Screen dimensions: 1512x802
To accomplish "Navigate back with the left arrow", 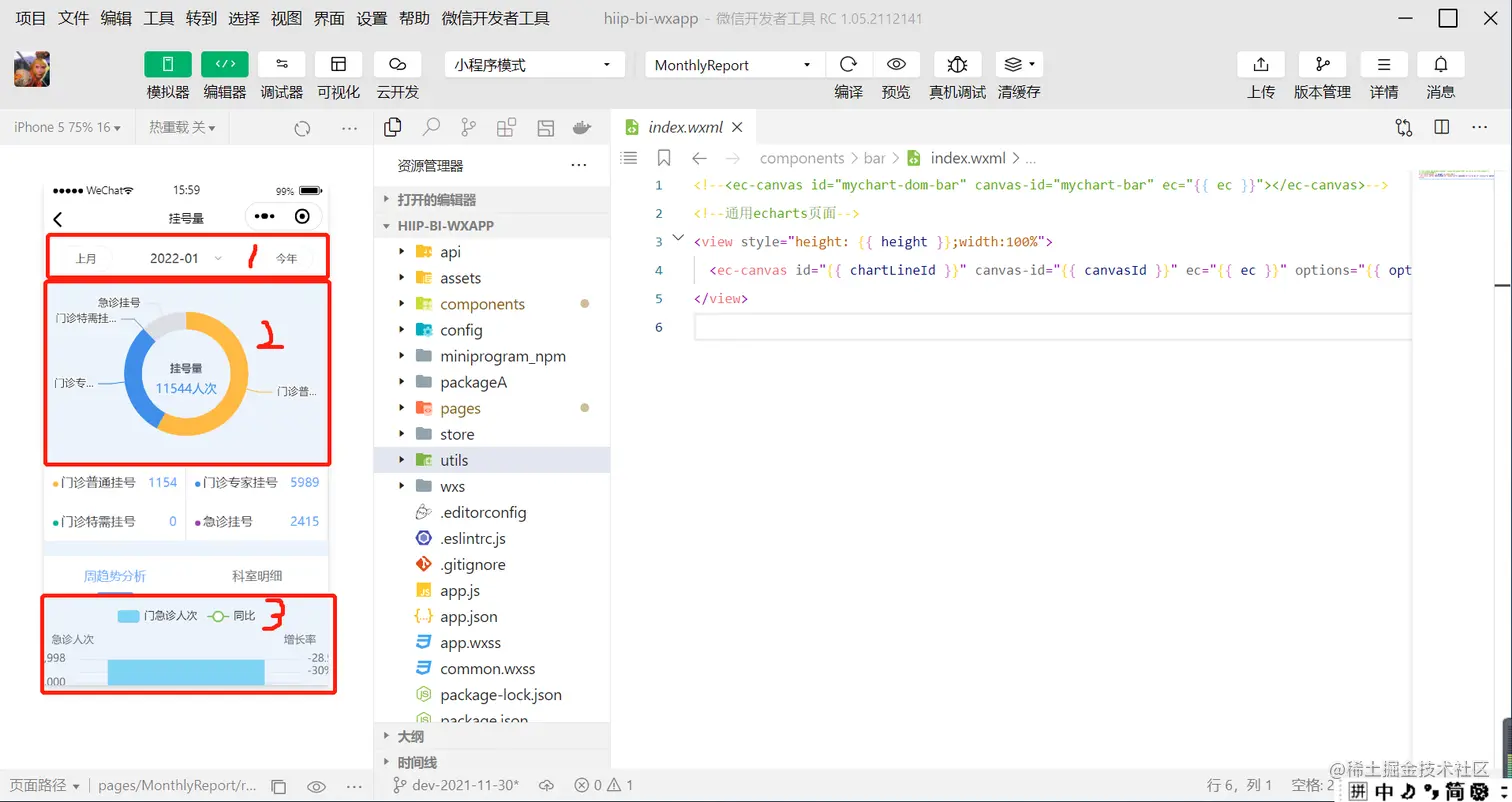I will point(699,158).
